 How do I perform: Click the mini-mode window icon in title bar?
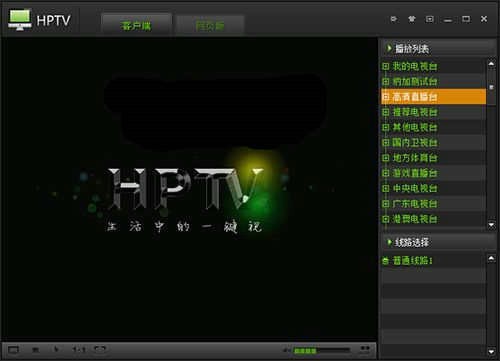(x=430, y=19)
